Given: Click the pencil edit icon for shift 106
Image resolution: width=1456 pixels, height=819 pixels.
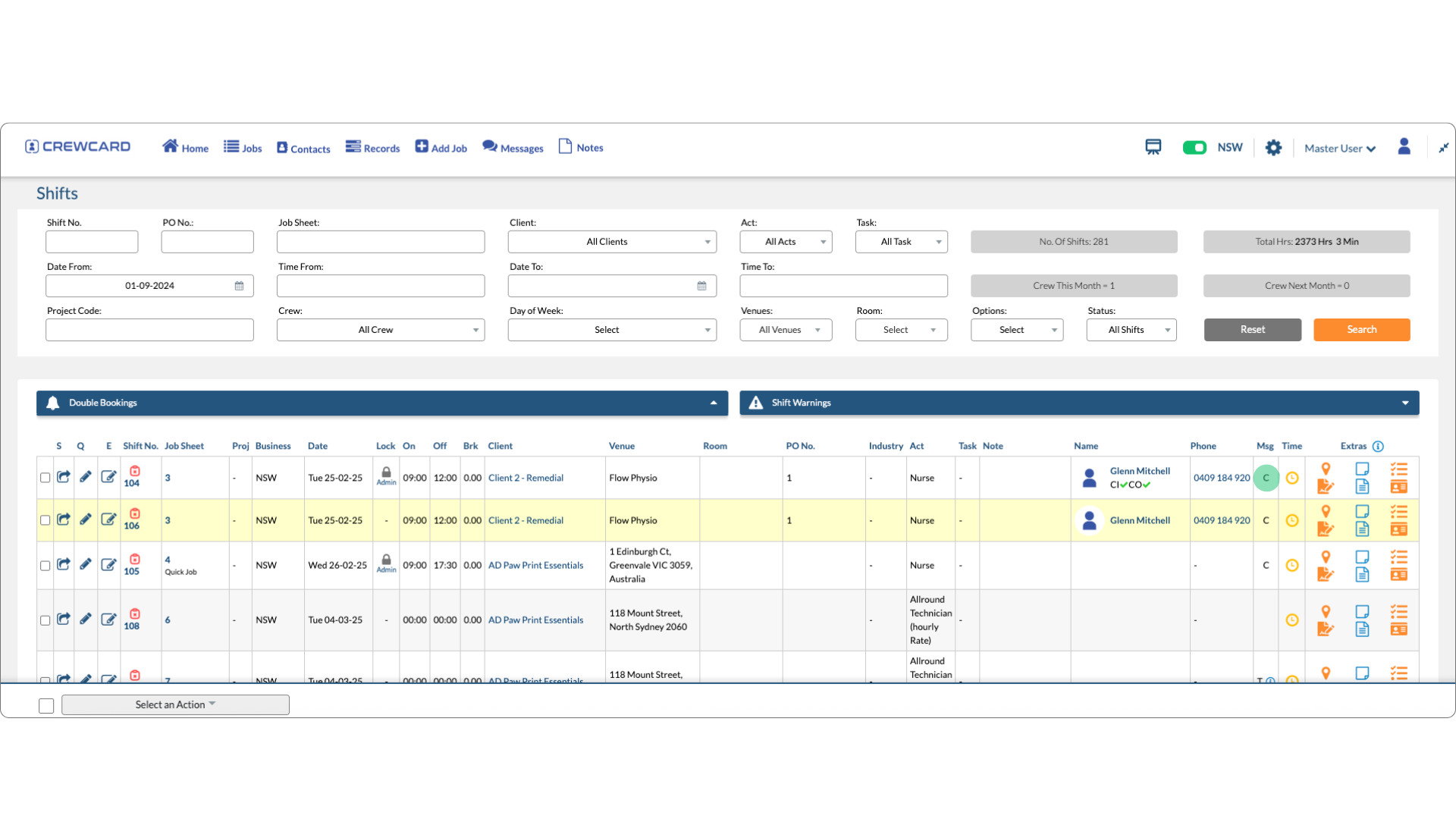Looking at the screenshot, I should click(86, 519).
